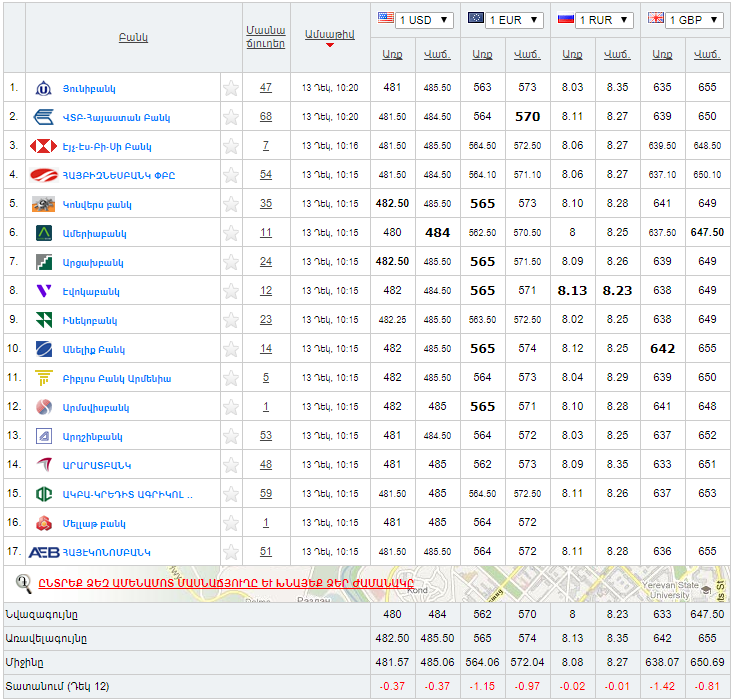Image resolution: width=734 pixels, height=700 pixels.
Task: Open branch count 68 link in row 2
Action: 266,117
